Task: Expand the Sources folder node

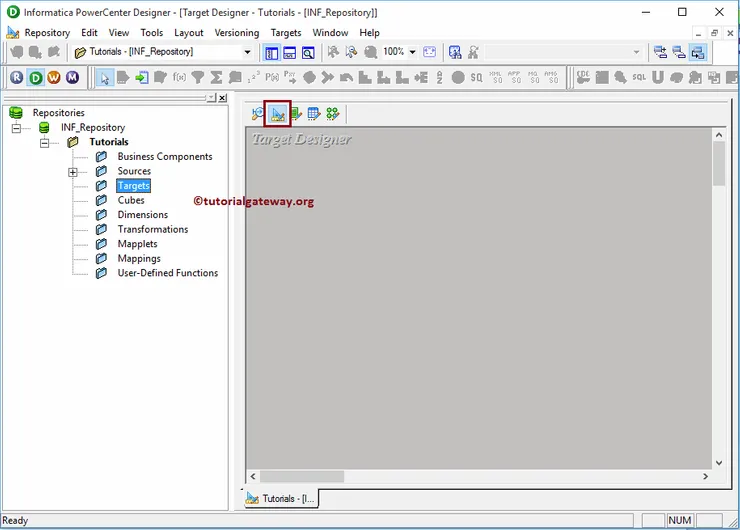Action: pyautogui.click(x=73, y=172)
